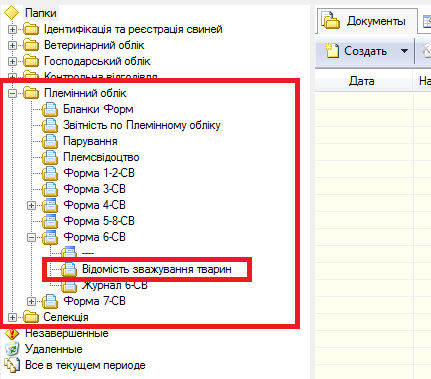Select Форма 4-СВ label
This screenshot has width=431, height=379.
(94, 205)
